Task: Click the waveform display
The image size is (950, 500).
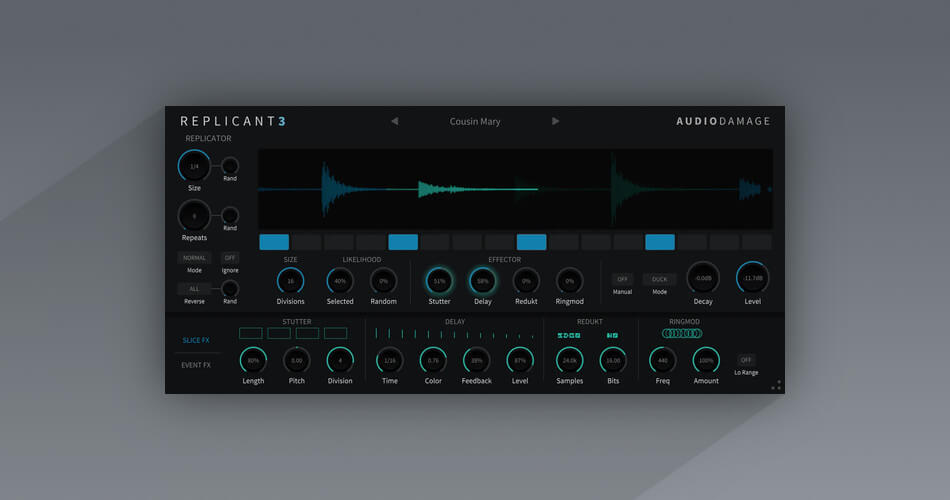Action: click(516, 189)
